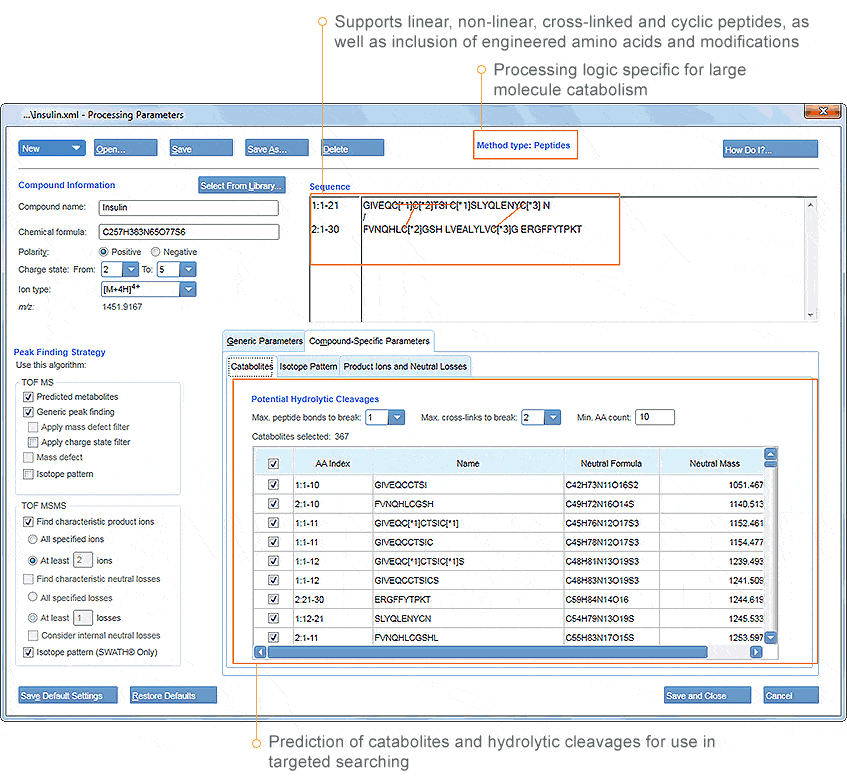Expand the Max. peptide bonds to break dropdown

click(396, 417)
